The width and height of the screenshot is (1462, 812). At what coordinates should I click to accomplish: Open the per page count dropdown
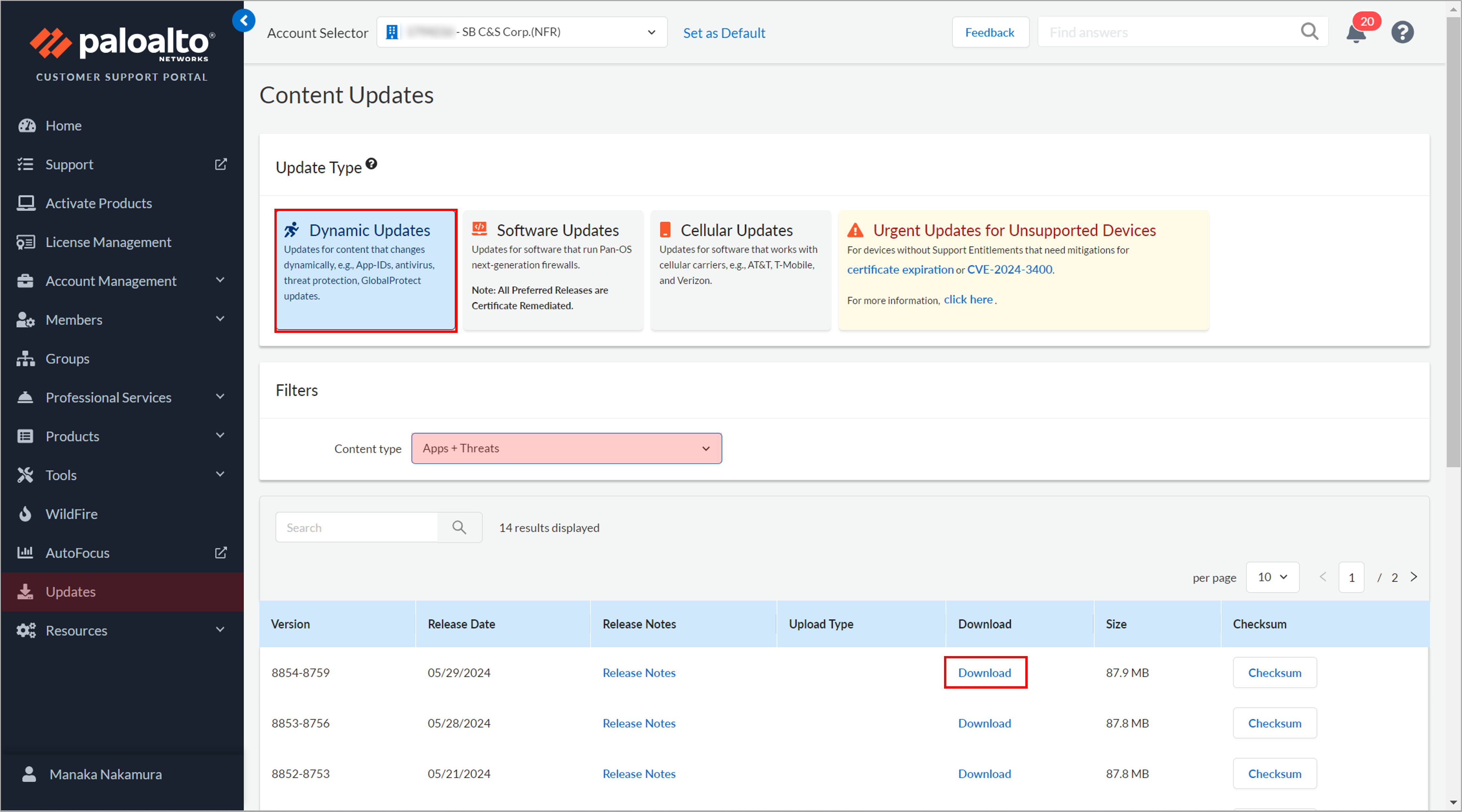pyautogui.click(x=1272, y=577)
